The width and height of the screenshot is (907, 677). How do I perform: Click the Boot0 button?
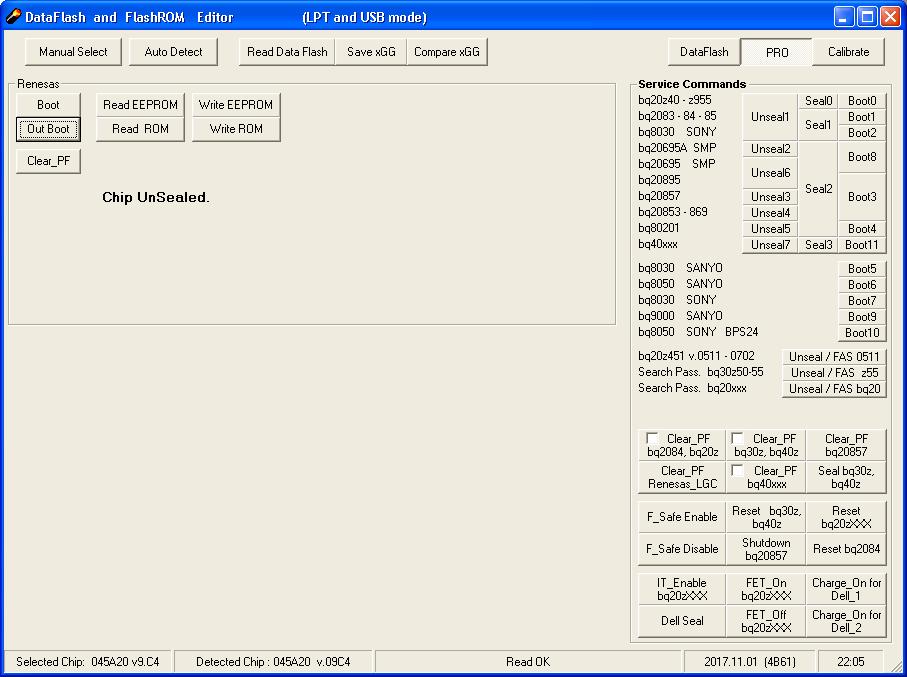pyautogui.click(x=862, y=101)
